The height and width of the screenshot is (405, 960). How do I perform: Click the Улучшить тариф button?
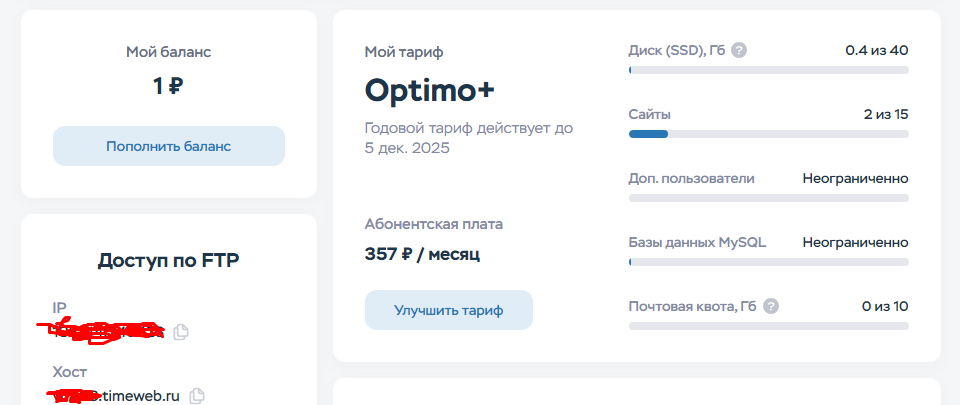pos(448,311)
